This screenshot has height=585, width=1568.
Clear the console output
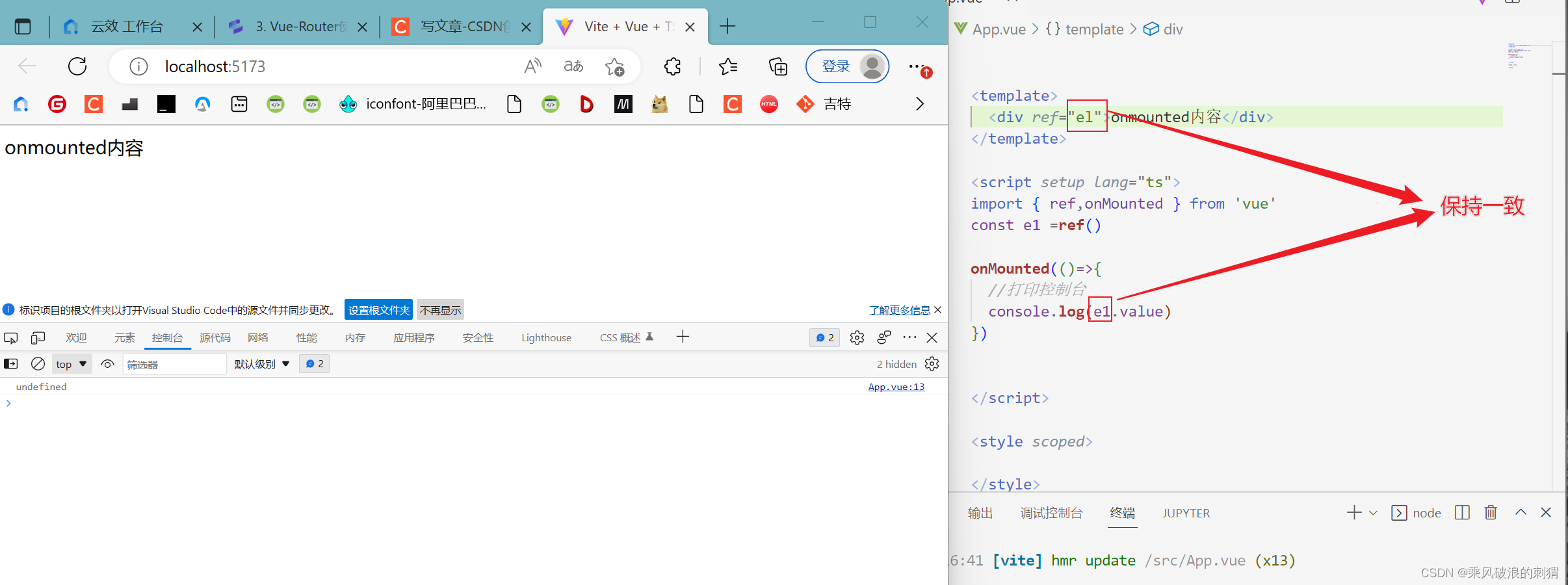click(x=38, y=364)
